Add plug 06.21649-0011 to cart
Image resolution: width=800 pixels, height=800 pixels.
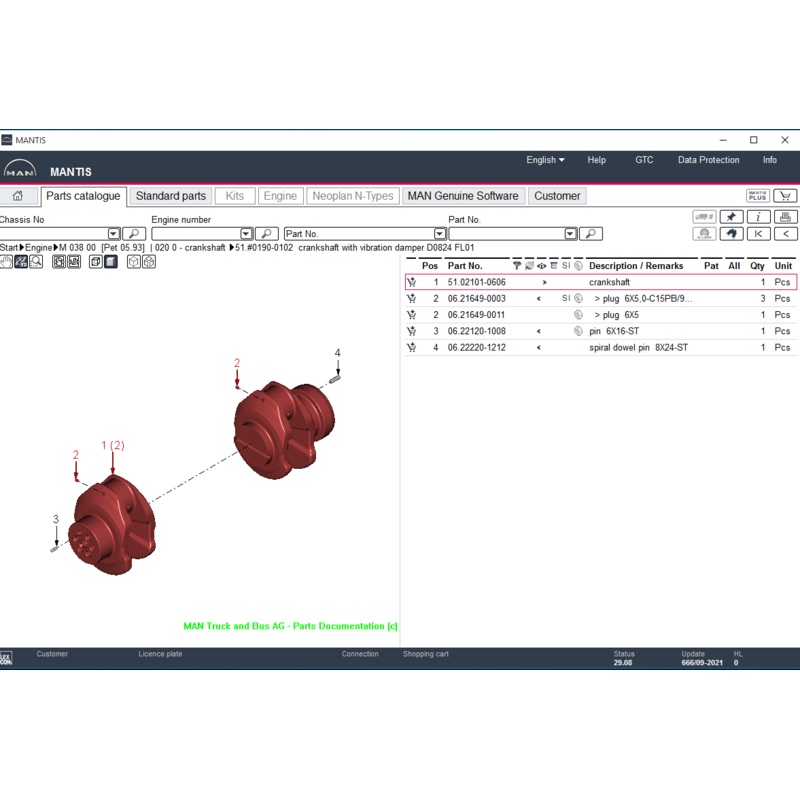point(412,315)
